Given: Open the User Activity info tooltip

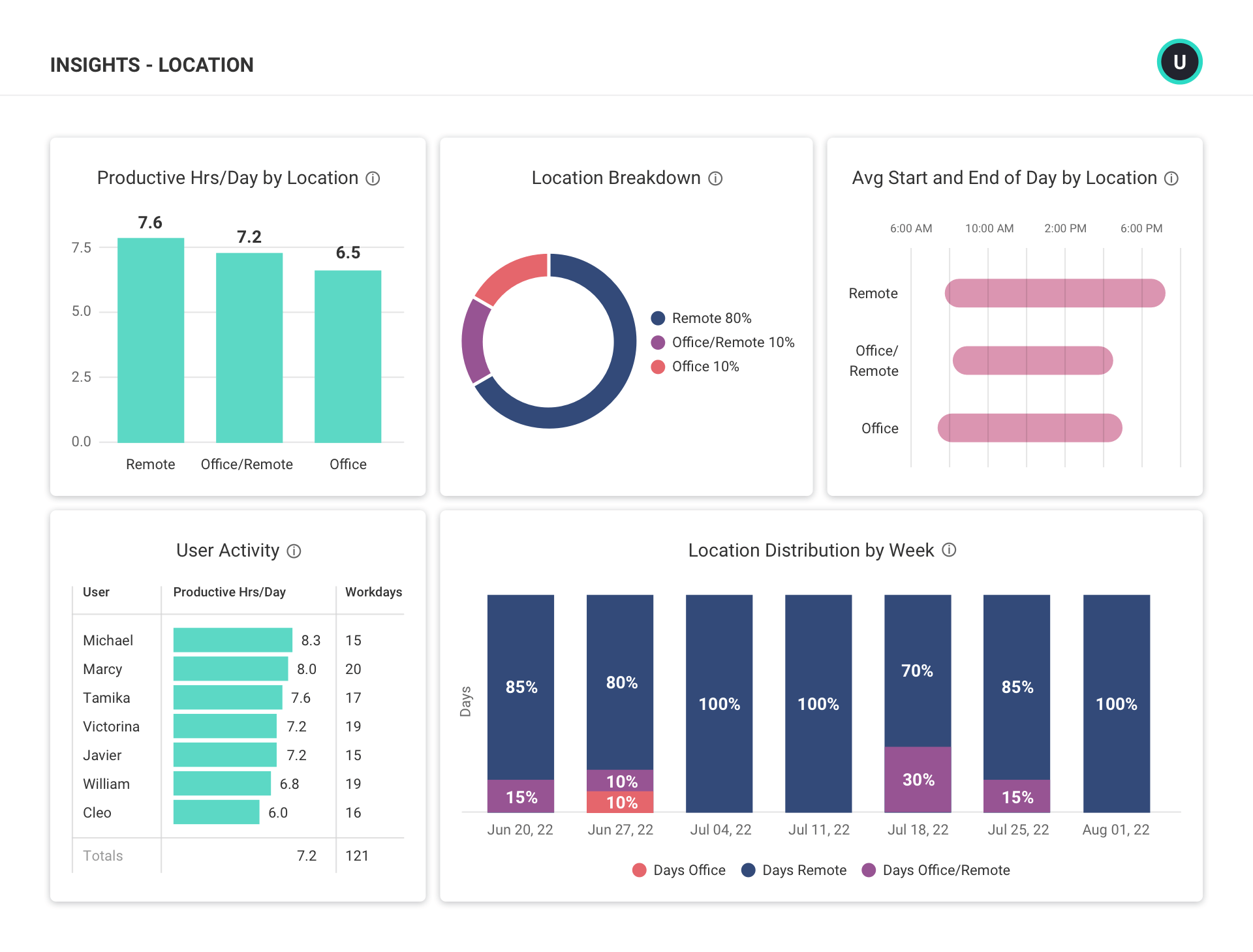Looking at the screenshot, I should coord(294,551).
